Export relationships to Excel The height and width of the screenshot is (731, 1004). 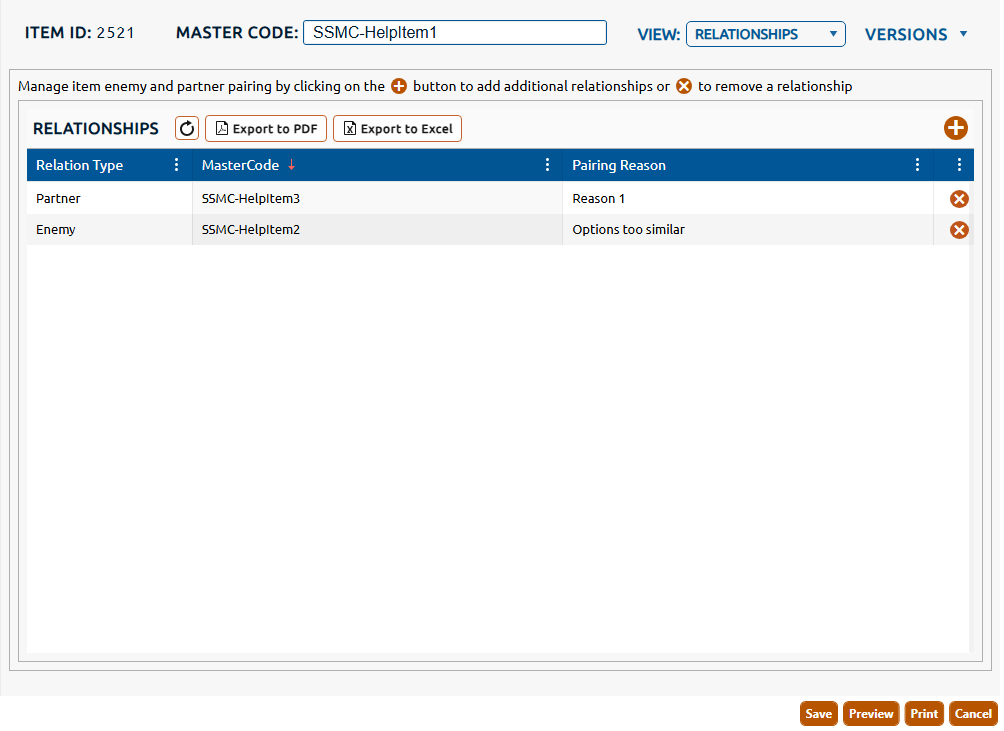click(397, 128)
